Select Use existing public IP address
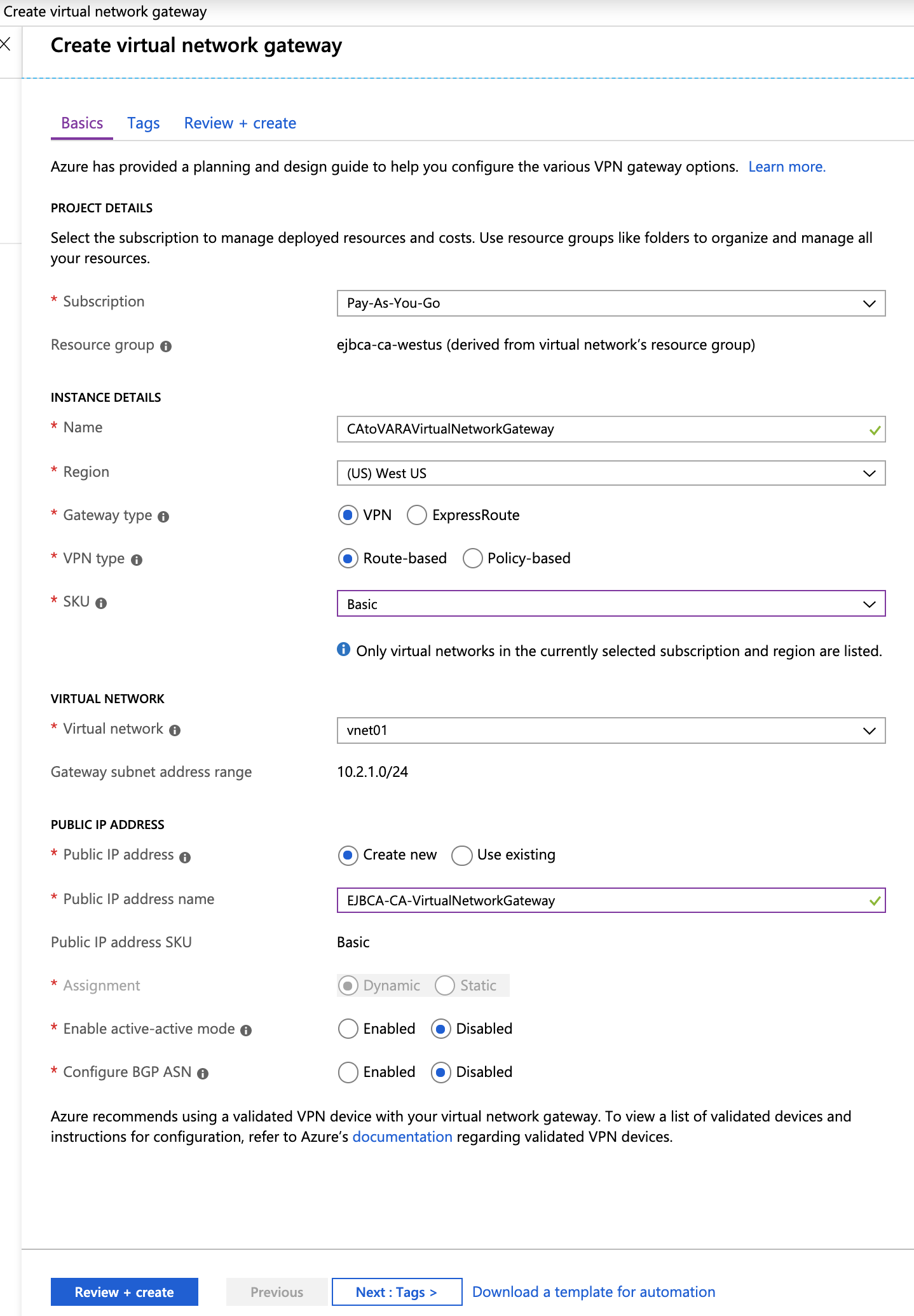Viewport: 914px width, 1316px height. pyautogui.click(x=462, y=855)
